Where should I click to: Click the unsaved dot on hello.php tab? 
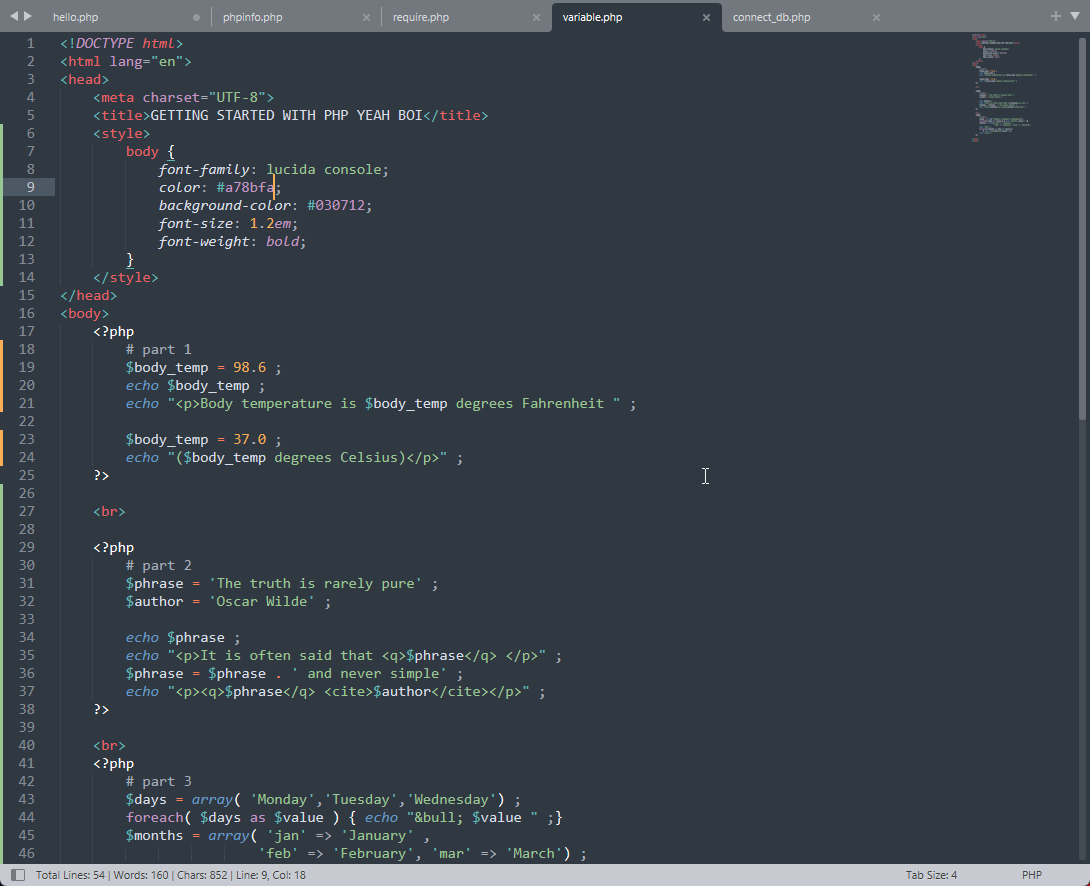196,17
